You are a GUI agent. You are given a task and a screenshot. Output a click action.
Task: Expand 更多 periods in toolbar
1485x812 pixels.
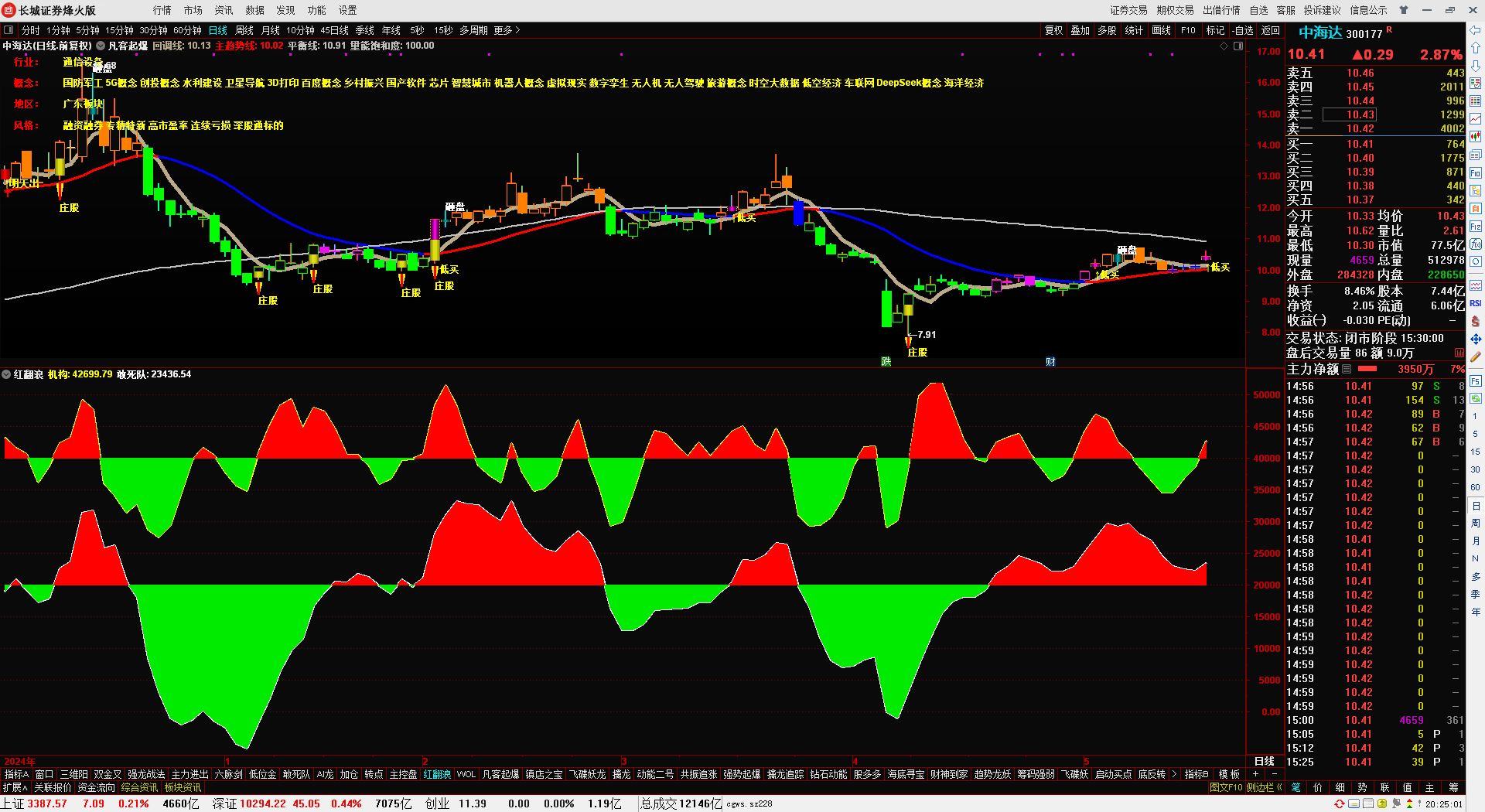(507, 30)
